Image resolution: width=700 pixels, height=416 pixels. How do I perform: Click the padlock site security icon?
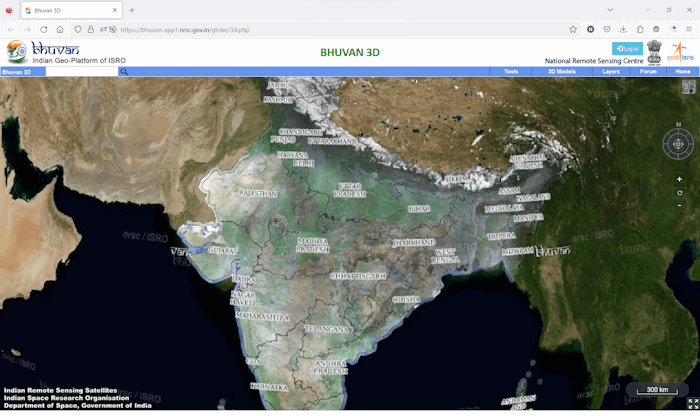[x=91, y=29]
